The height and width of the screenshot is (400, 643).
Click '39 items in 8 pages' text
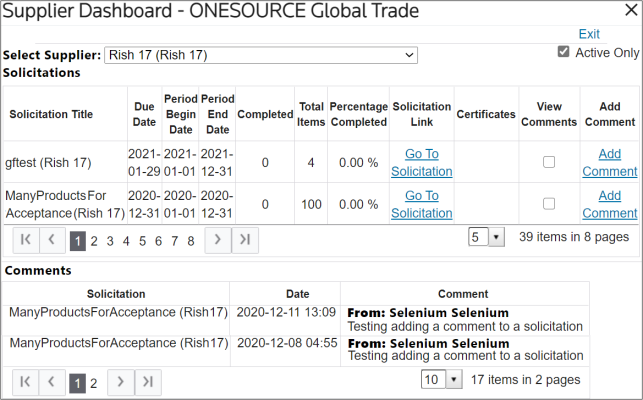[x=574, y=237]
